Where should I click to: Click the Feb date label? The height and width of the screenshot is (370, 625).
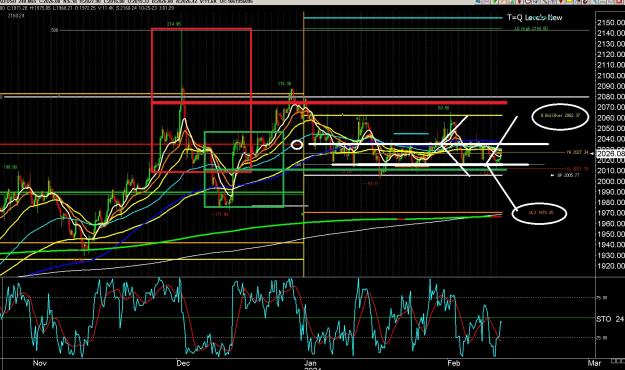coord(454,363)
